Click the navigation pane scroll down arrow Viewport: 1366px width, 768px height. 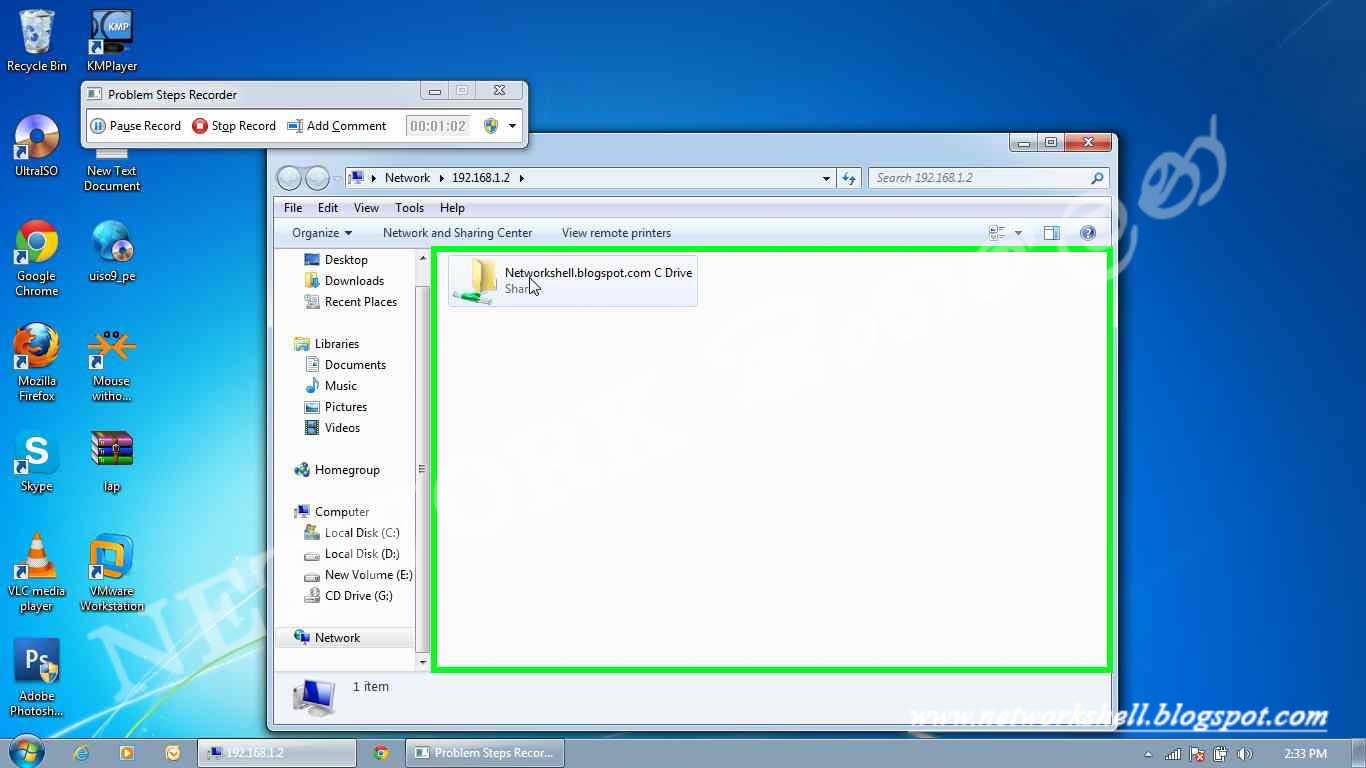pyautogui.click(x=422, y=662)
